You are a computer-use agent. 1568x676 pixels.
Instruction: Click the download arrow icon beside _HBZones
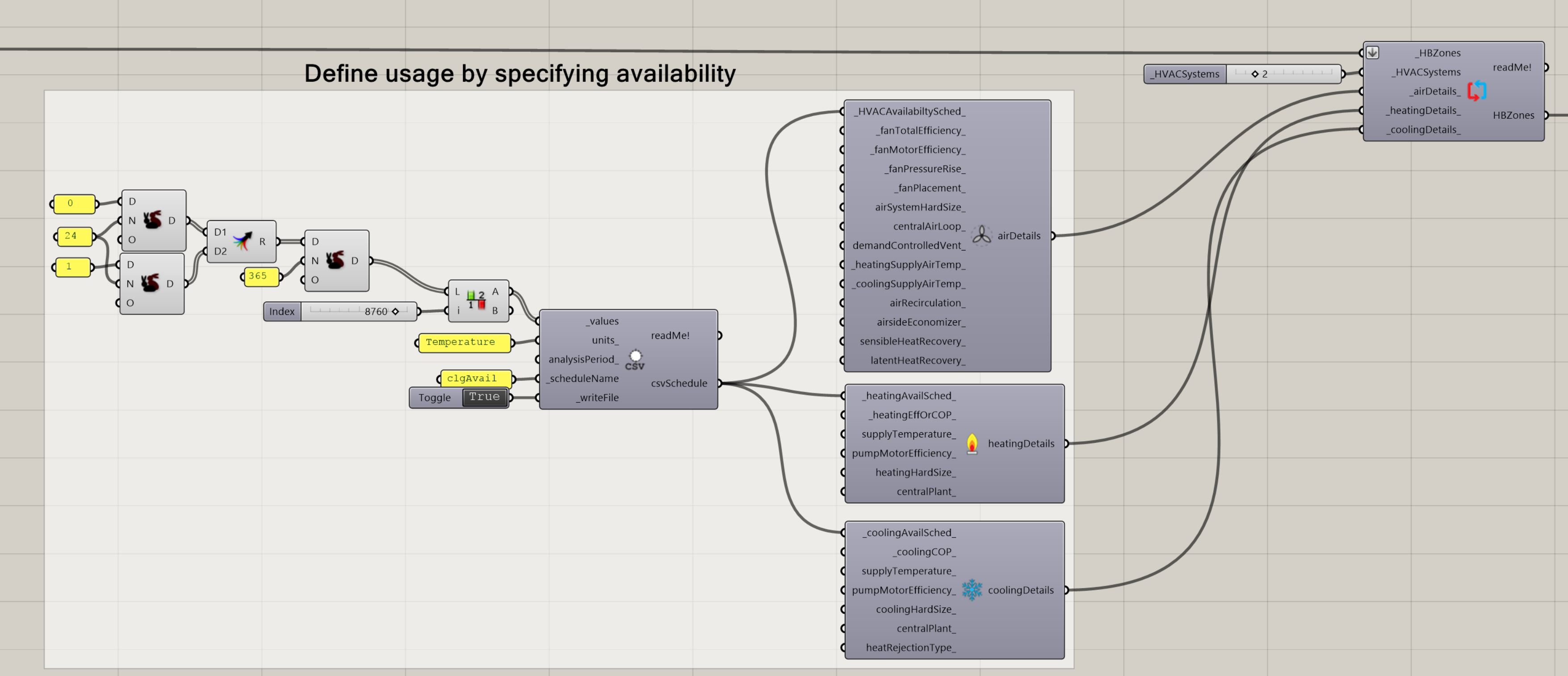tap(1372, 52)
